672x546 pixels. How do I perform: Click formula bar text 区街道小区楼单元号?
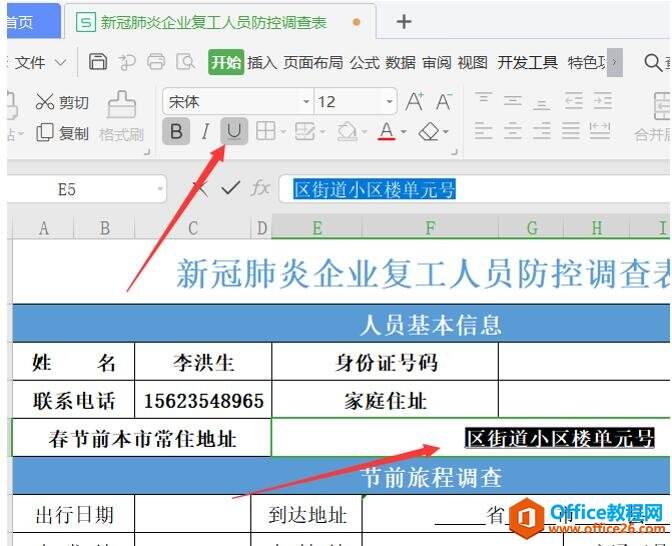coord(374,189)
